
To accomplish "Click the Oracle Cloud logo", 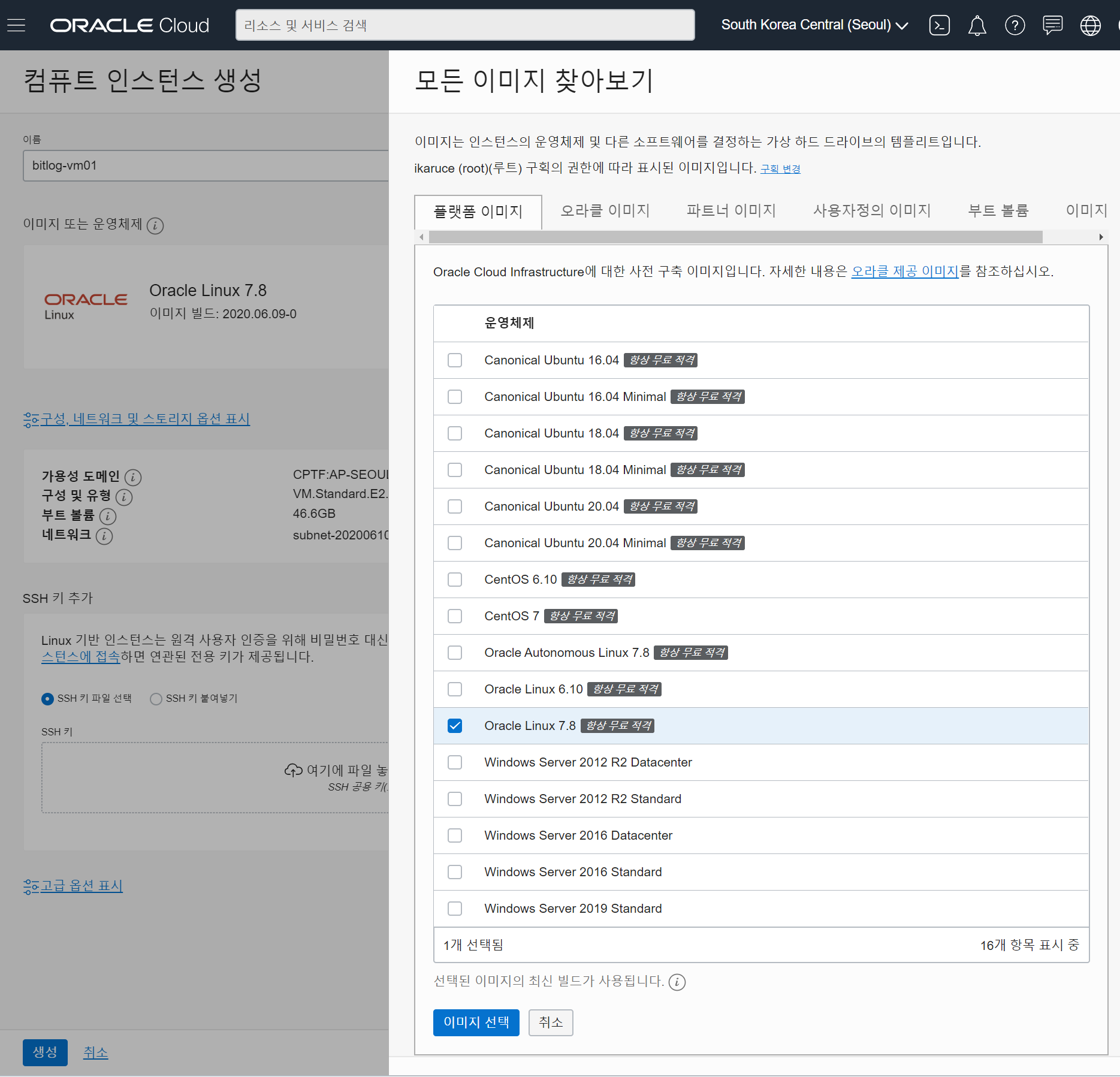I will pos(129,25).
